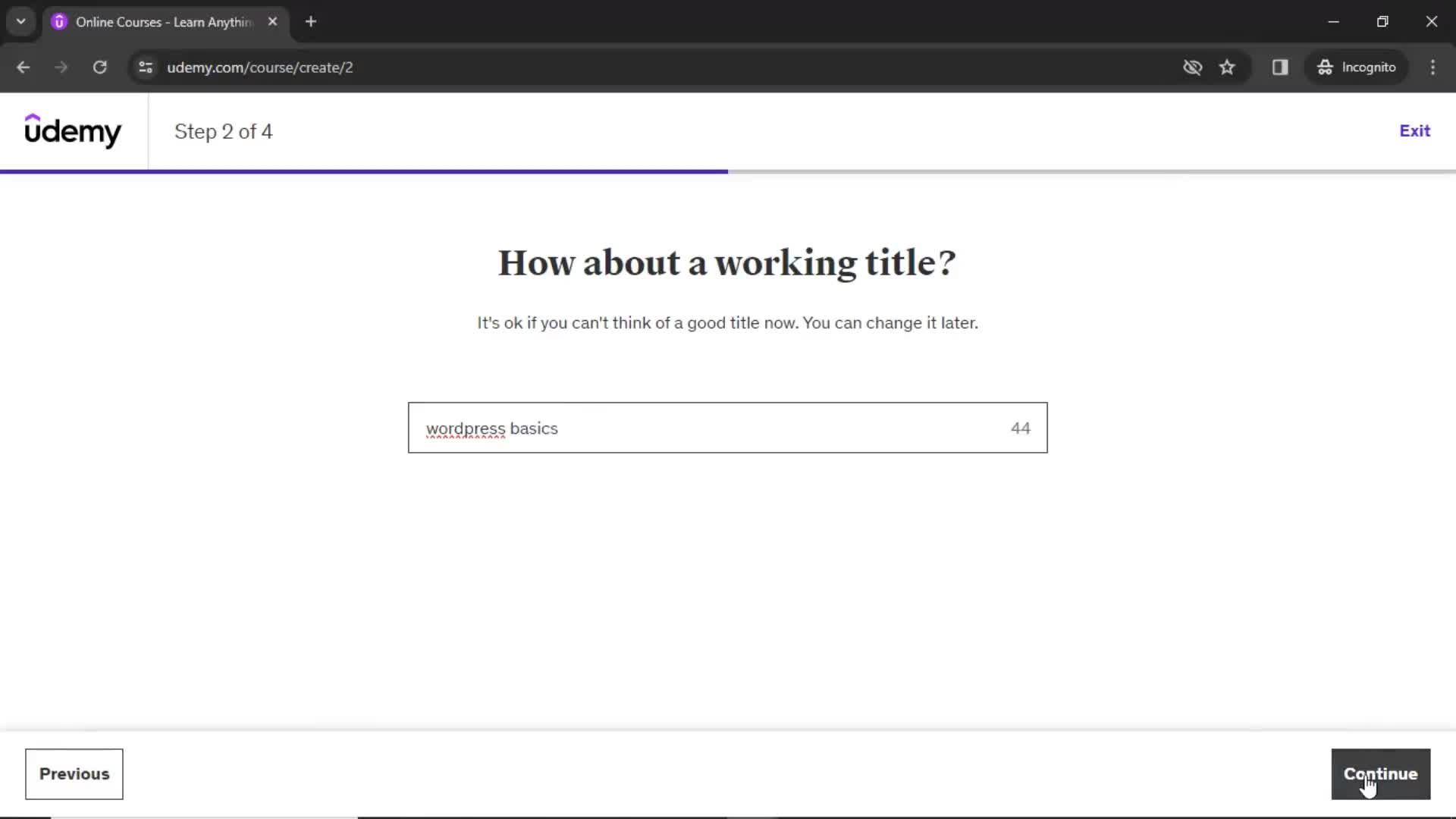Select the 'Exit' link

1414,130
